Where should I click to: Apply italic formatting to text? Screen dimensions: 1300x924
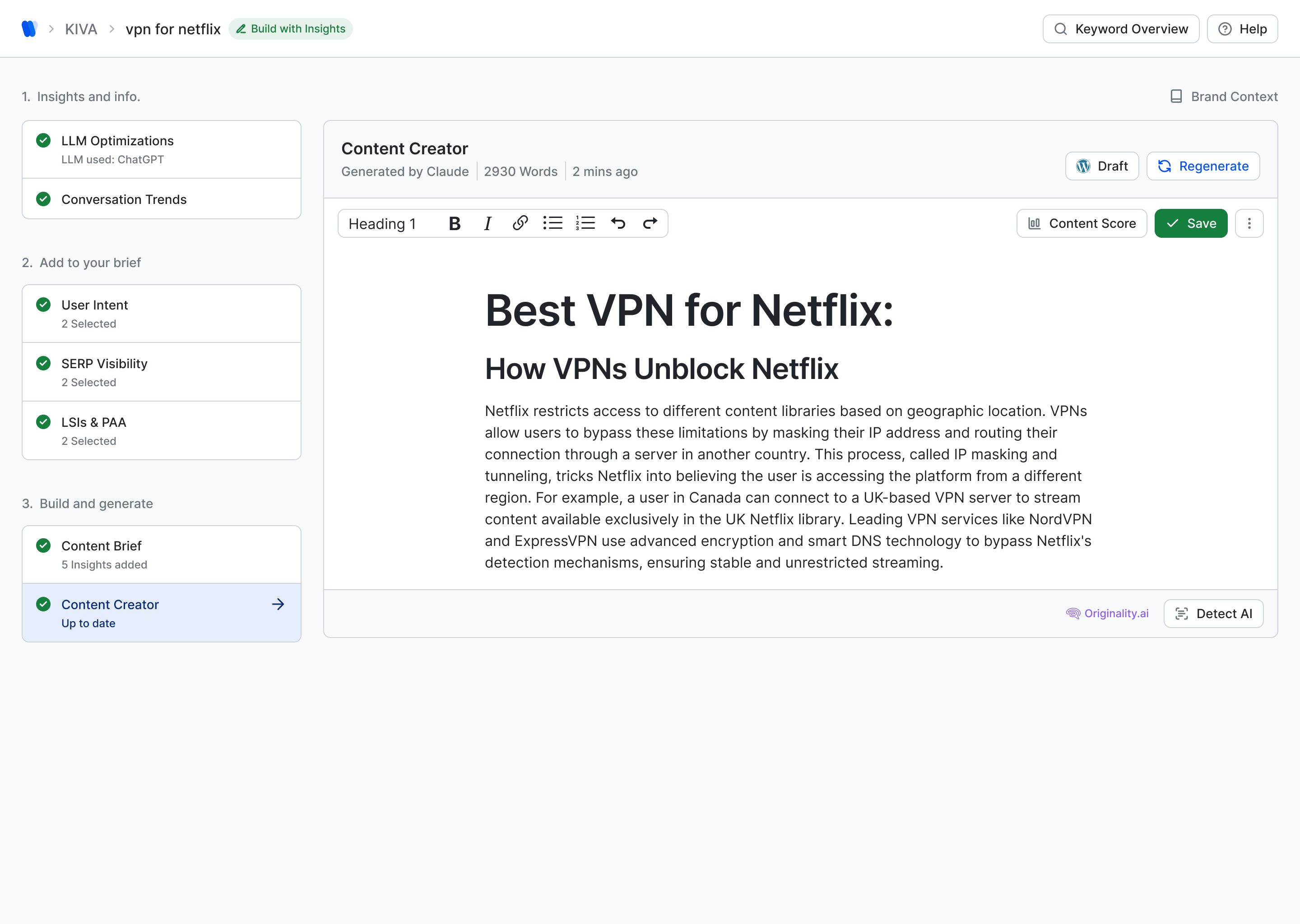pos(487,224)
